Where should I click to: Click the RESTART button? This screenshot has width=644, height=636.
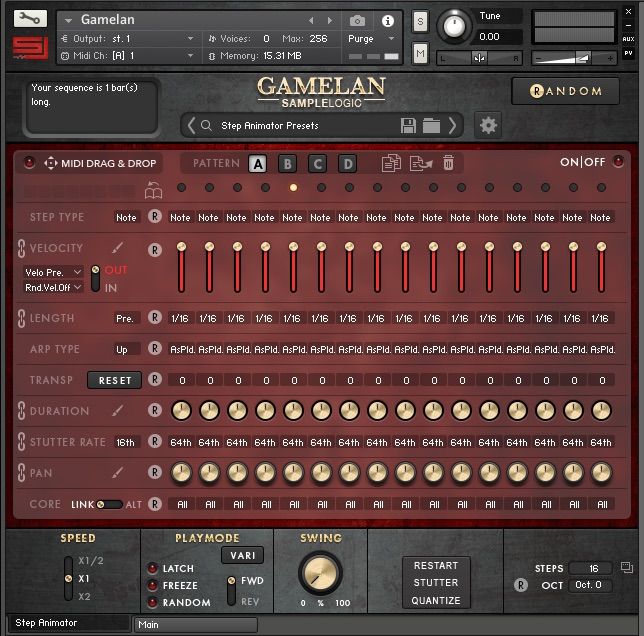click(x=436, y=565)
